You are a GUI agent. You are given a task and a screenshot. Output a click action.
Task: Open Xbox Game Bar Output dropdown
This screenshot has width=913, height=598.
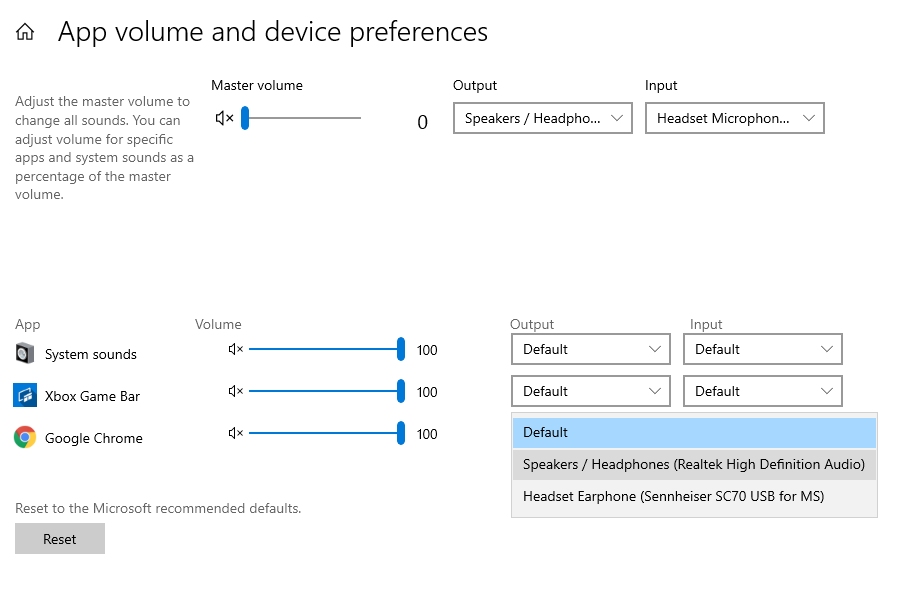590,392
